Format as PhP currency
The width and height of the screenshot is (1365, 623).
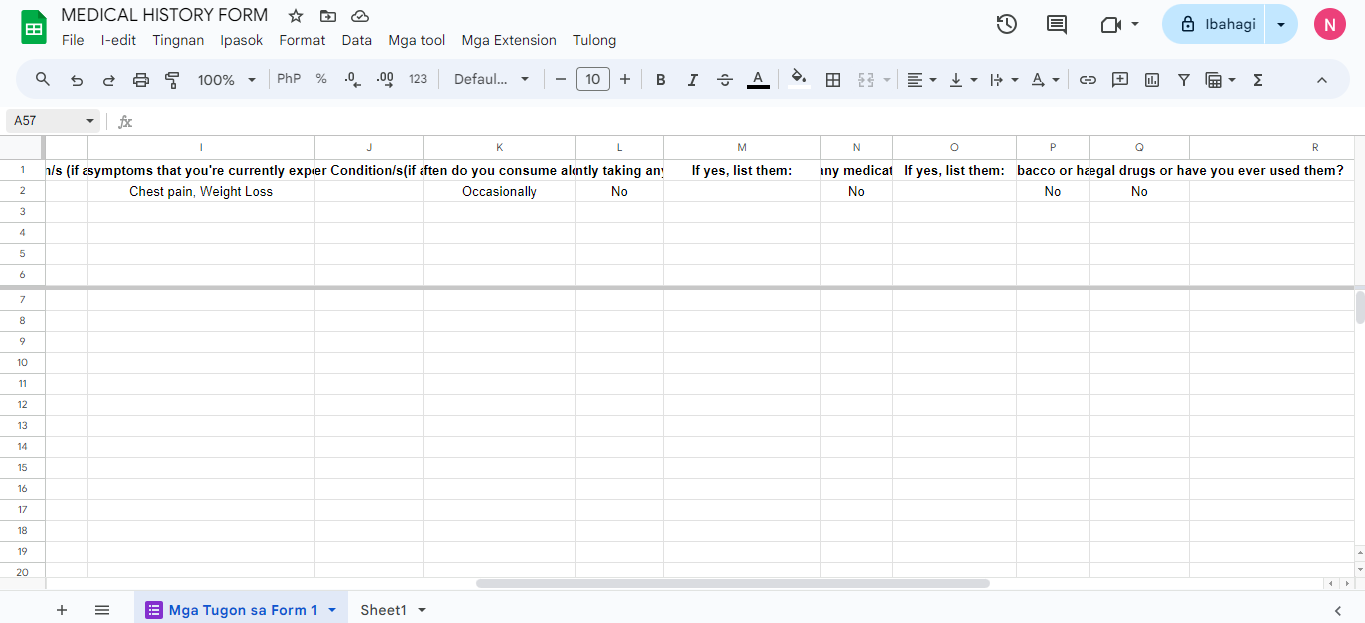[289, 79]
